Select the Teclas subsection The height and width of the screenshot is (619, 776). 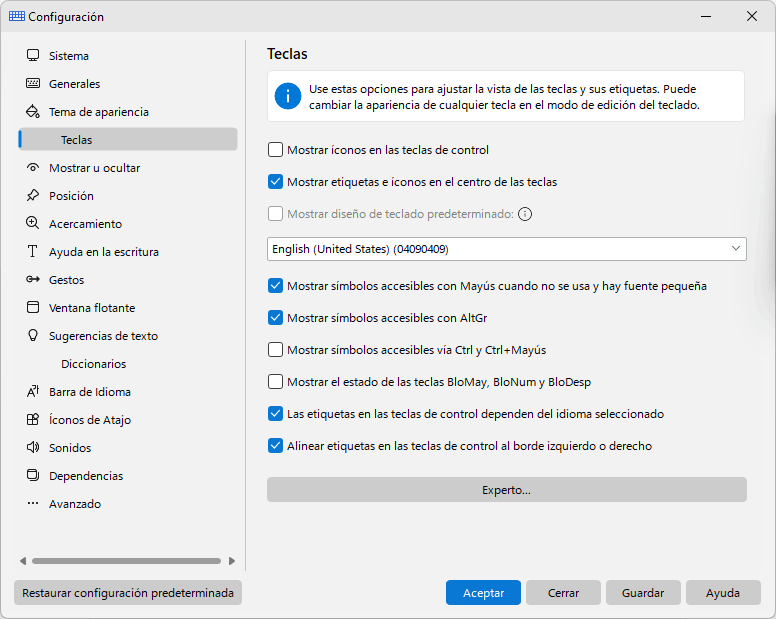pyautogui.click(x=128, y=140)
